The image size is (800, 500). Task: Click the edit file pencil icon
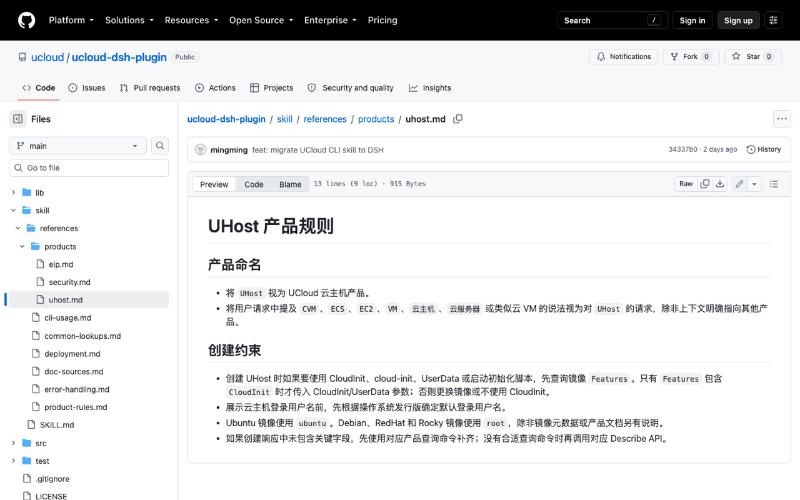739,184
